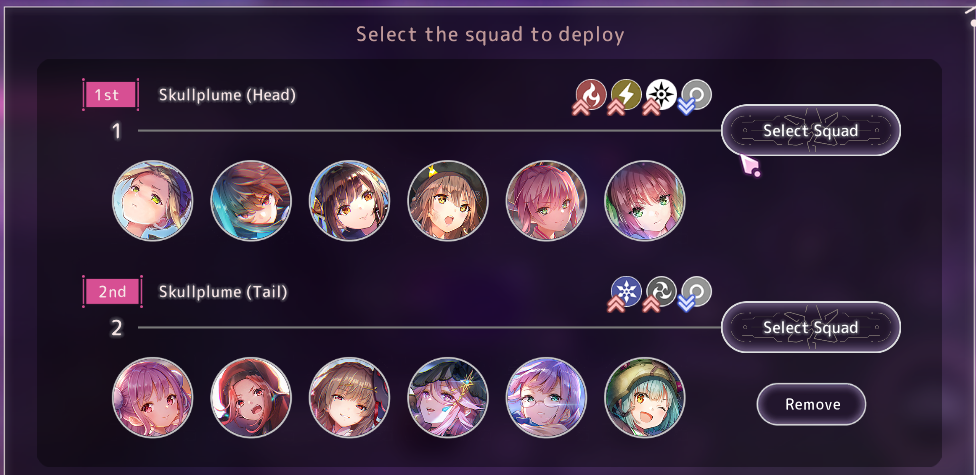Select the red-hooded character portrait in squad 2
This screenshot has height=475, width=976.
click(x=251, y=397)
